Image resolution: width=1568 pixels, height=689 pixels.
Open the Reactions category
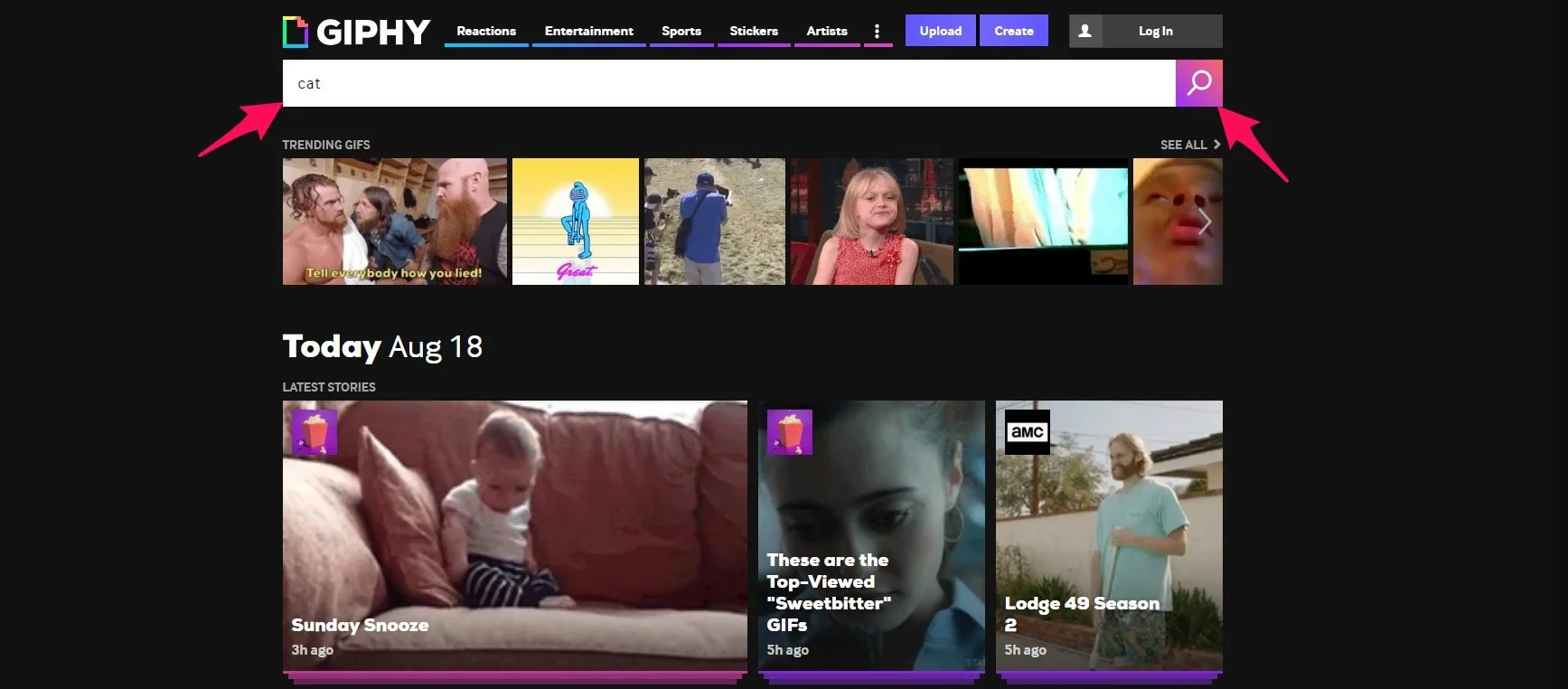pos(486,32)
